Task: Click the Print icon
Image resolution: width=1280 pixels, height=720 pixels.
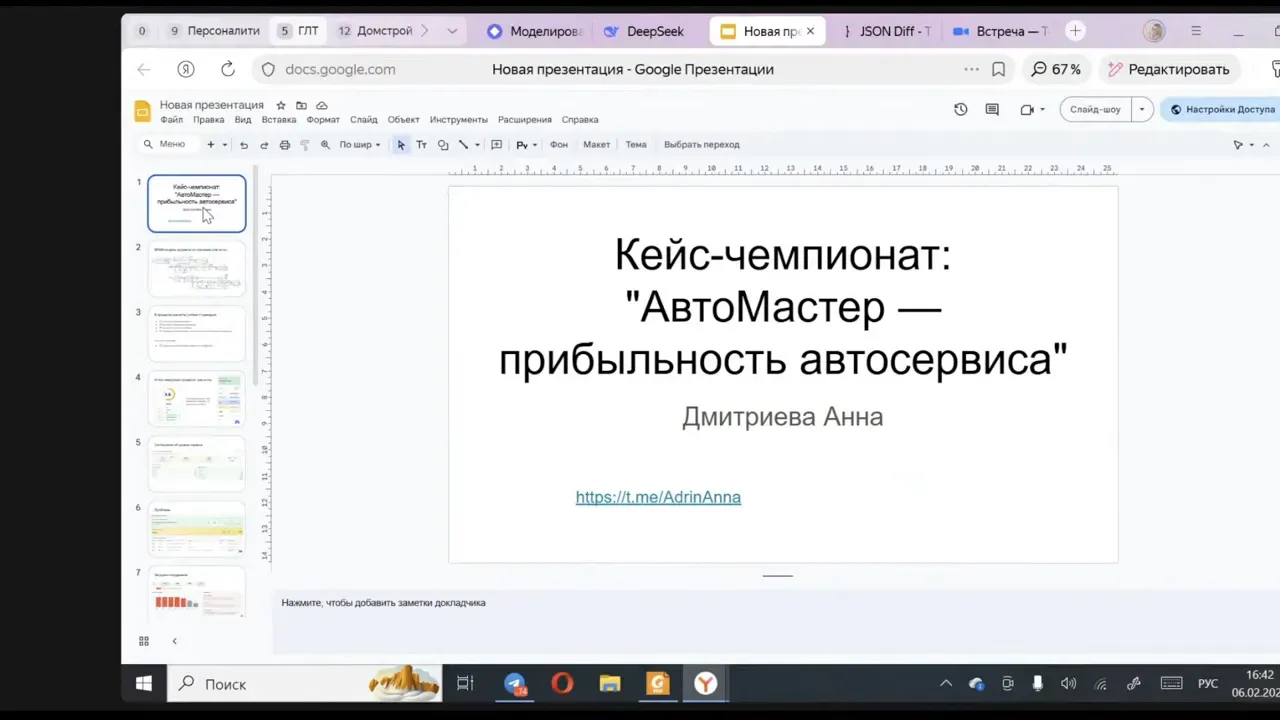Action: coord(284,144)
